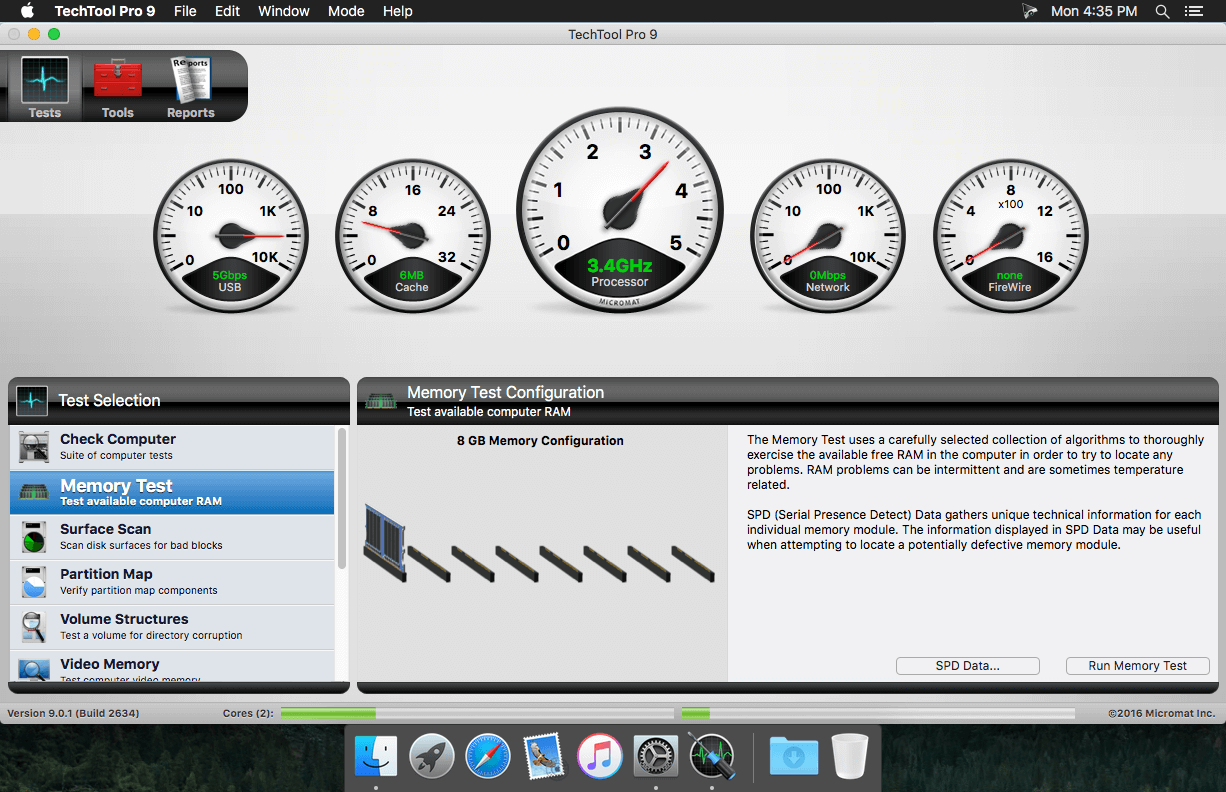Image resolution: width=1226 pixels, height=792 pixels.
Task: Select the Surface Scan test
Action: pyautogui.click(x=172, y=537)
